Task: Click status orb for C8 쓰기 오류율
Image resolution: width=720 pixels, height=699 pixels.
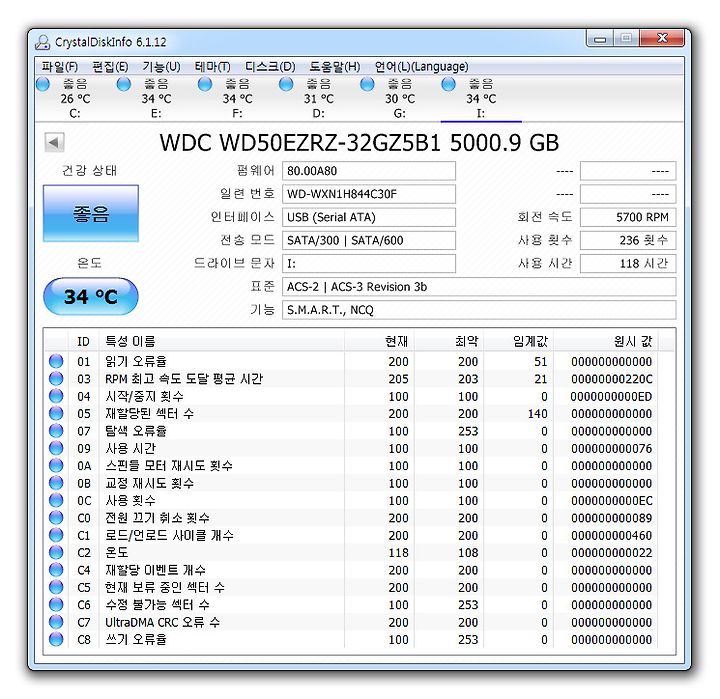Action: point(56,639)
